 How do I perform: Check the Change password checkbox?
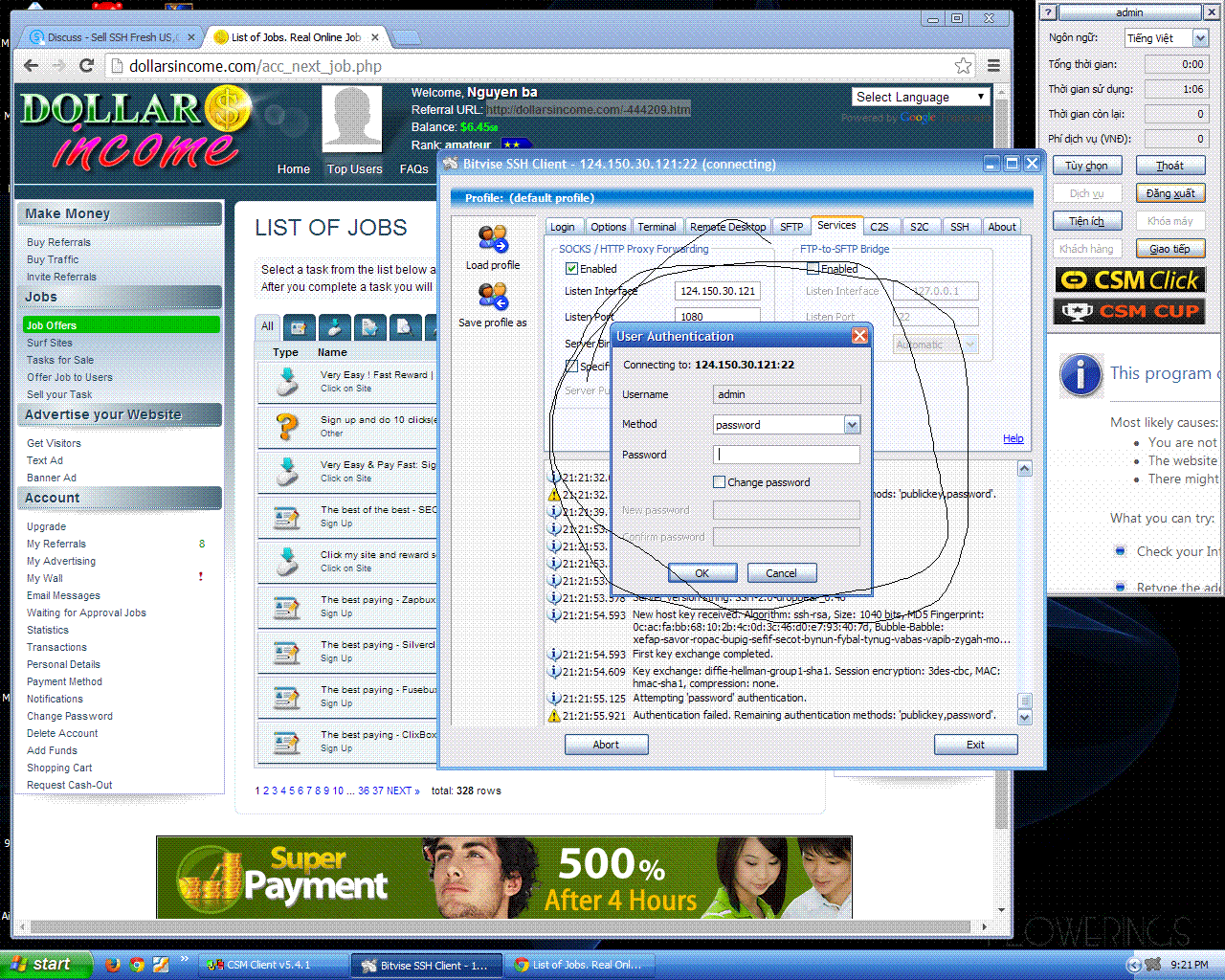(719, 482)
